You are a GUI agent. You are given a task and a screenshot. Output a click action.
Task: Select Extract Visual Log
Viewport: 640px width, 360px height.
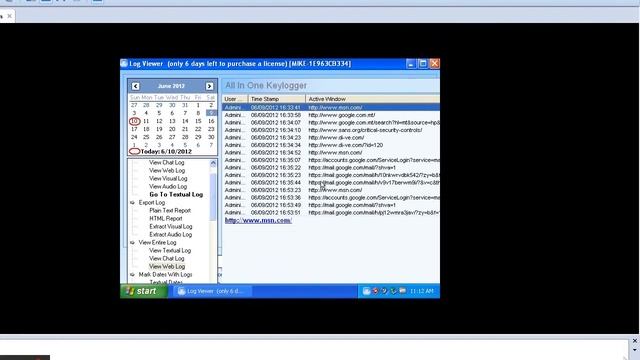click(171, 227)
